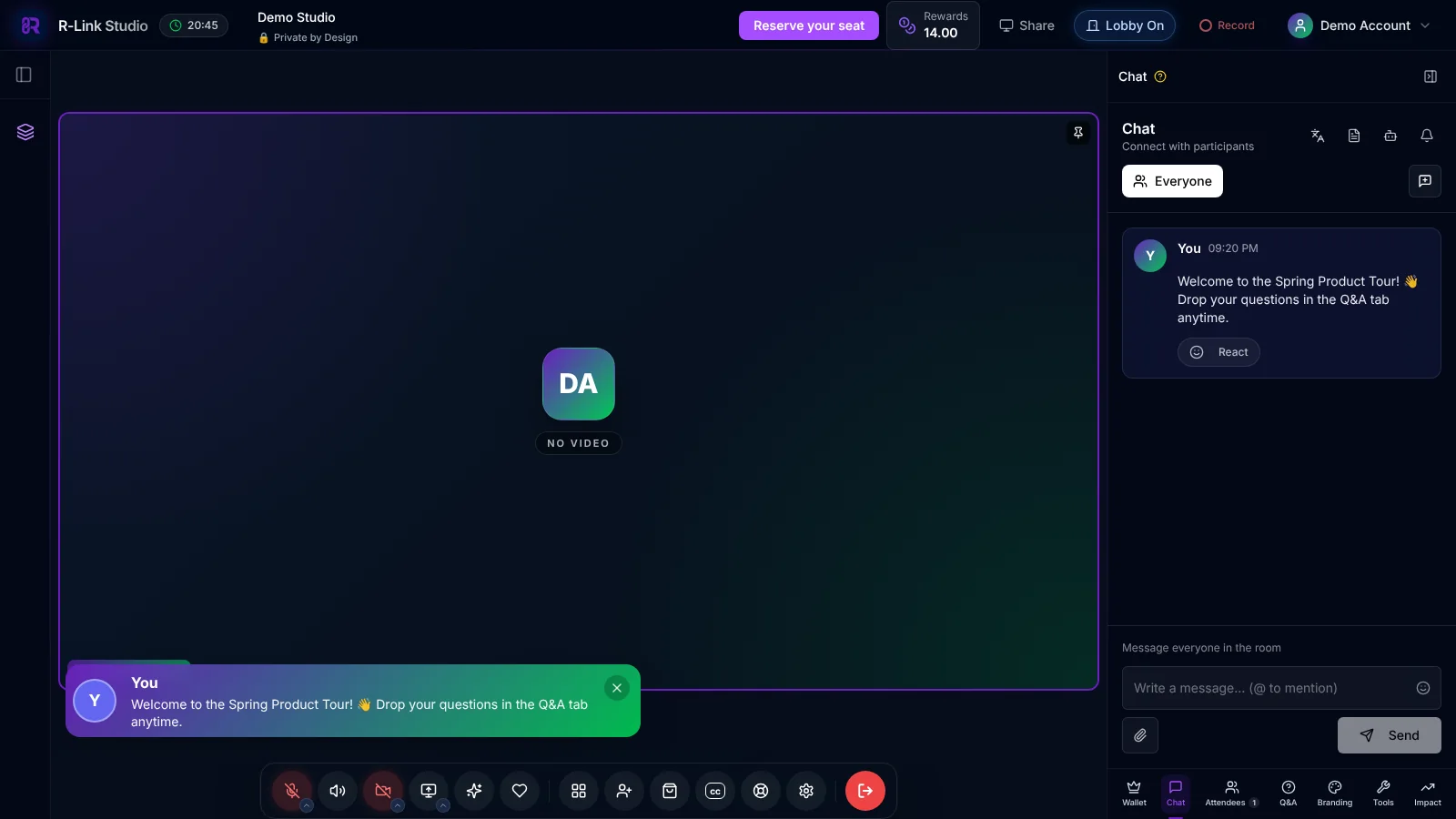Open the layers stack icon in sidebar
This screenshot has height=819, width=1456.
click(25, 132)
